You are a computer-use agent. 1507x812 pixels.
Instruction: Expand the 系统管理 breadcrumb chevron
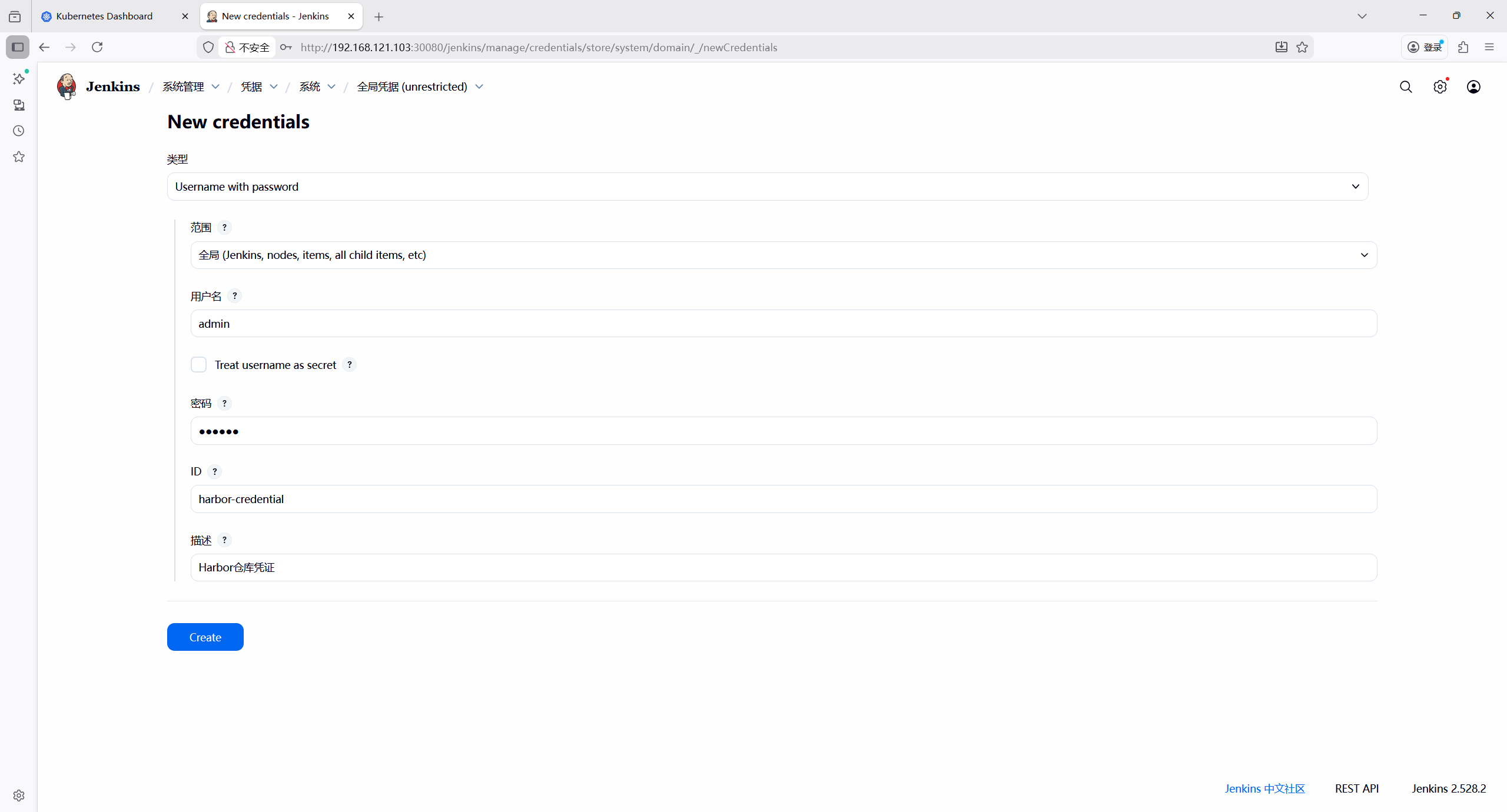[215, 87]
